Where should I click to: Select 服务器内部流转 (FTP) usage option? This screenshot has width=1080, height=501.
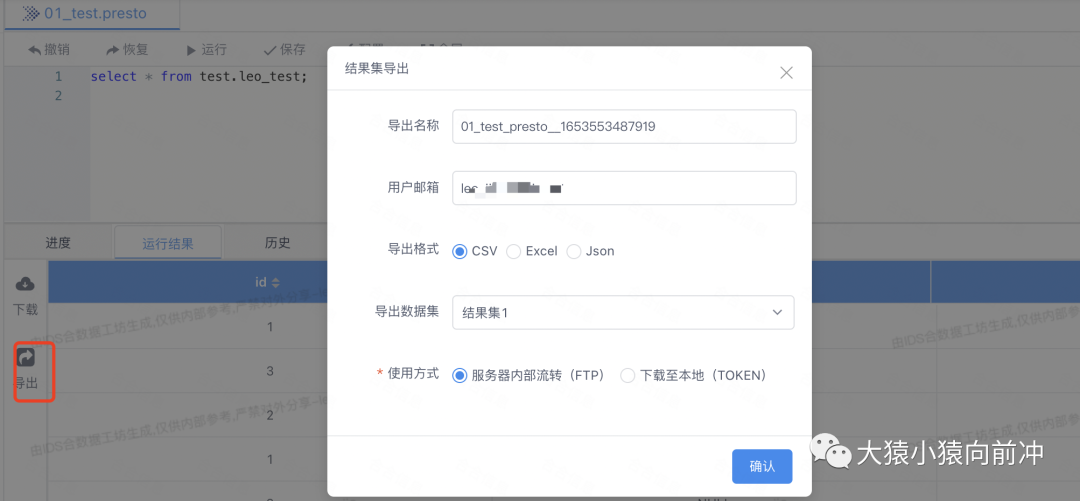[460, 375]
